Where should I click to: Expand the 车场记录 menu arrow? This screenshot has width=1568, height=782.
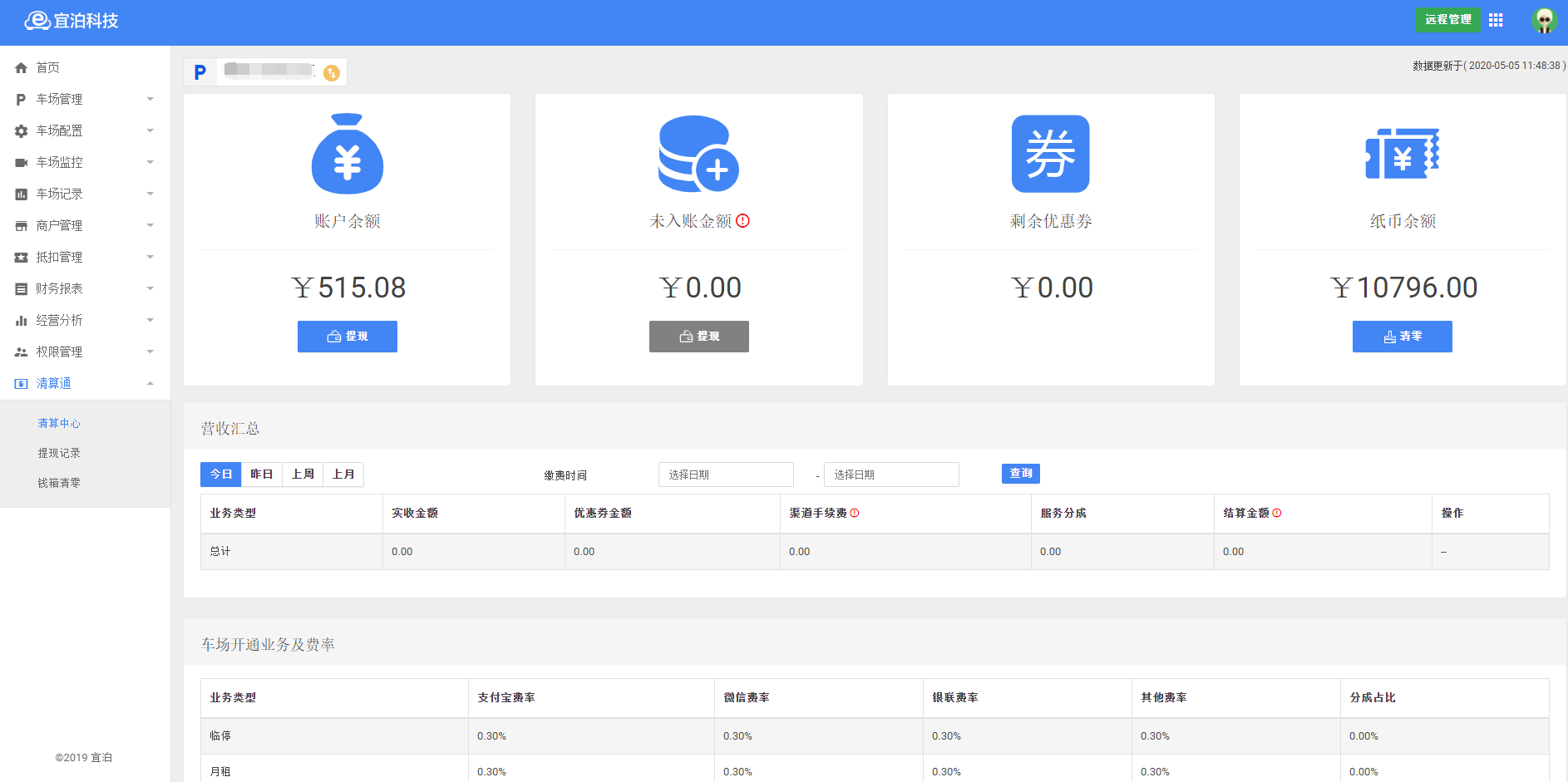(x=150, y=194)
